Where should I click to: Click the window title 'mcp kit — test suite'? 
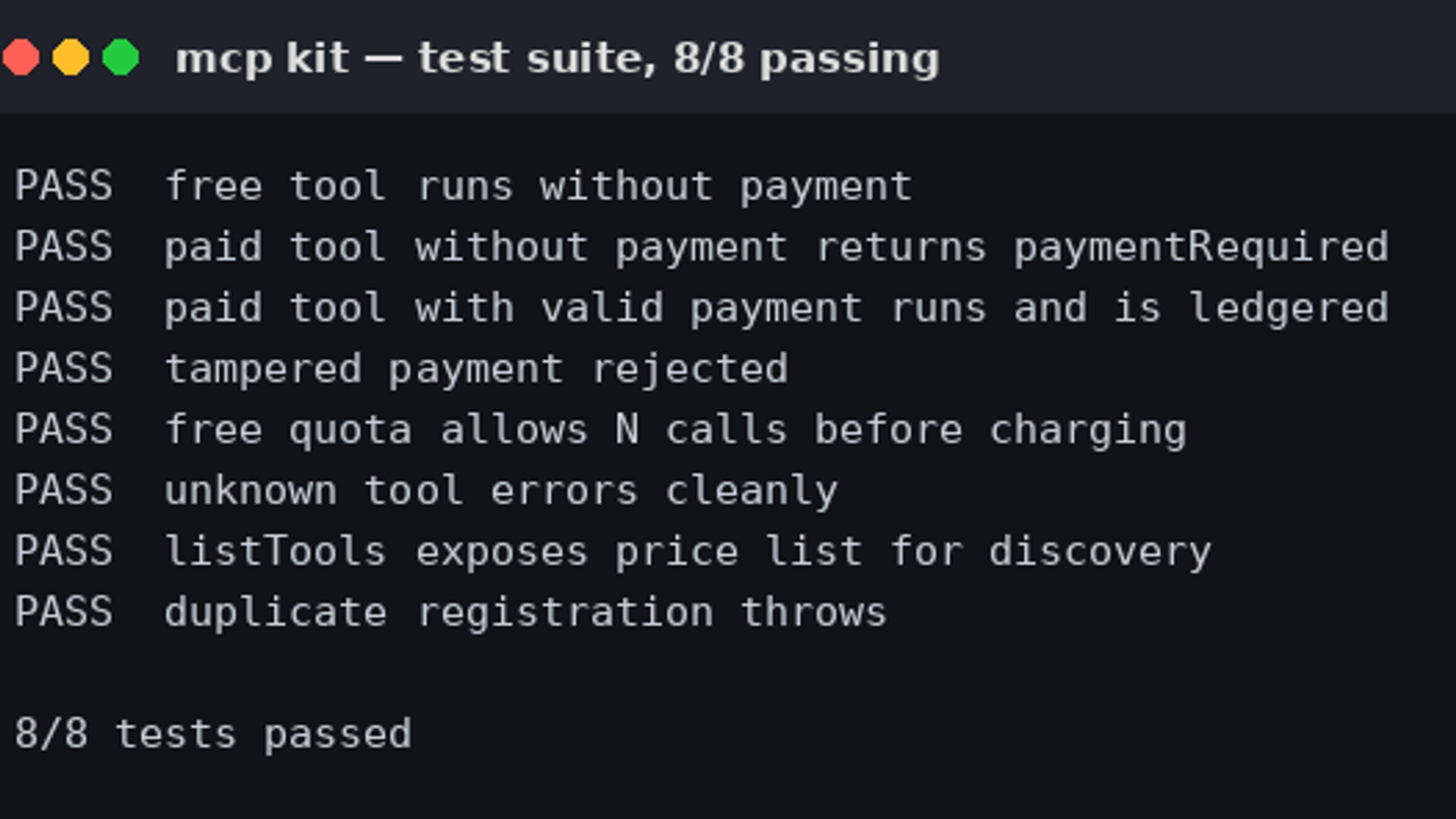click(x=557, y=59)
